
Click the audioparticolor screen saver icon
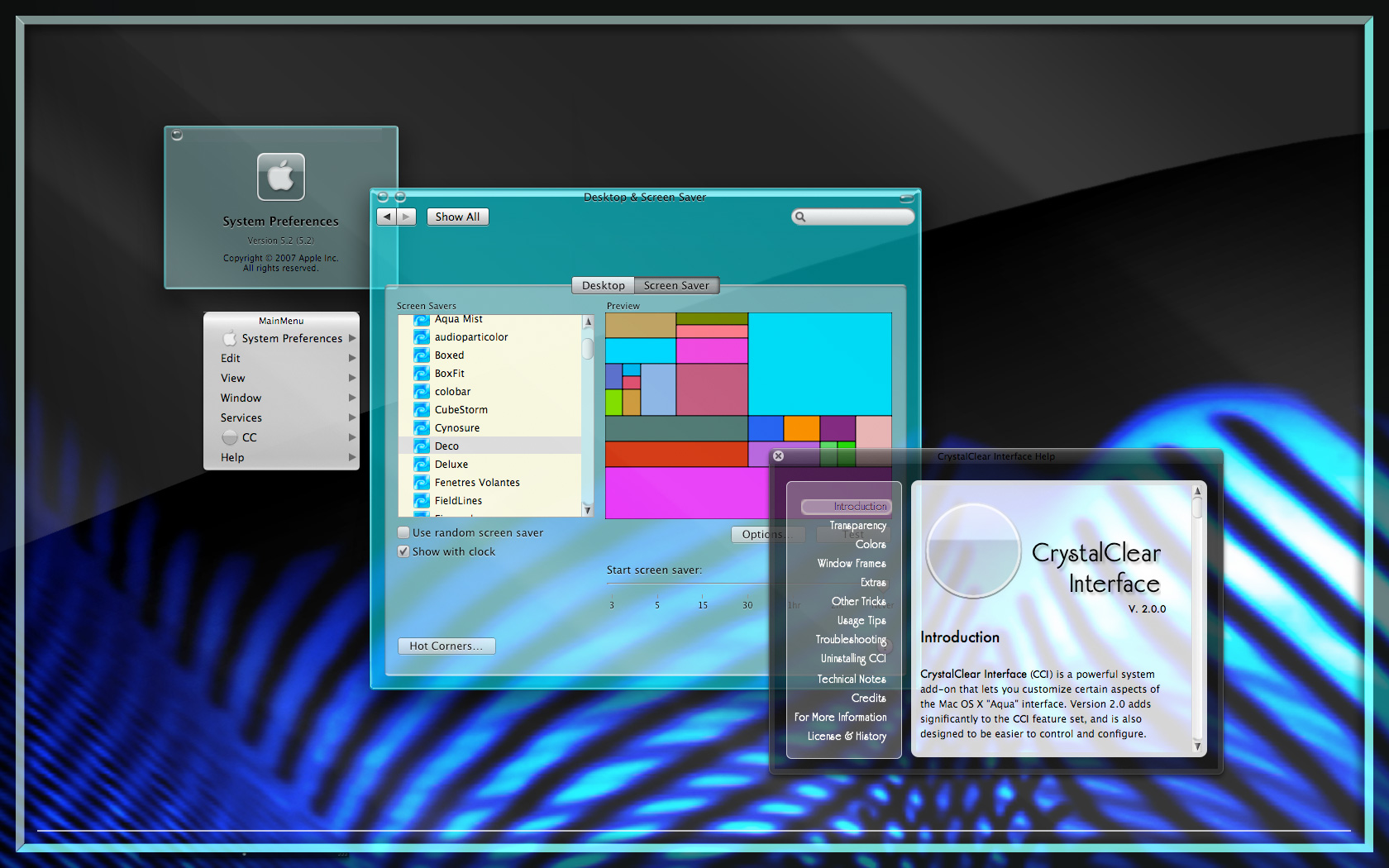(422, 337)
